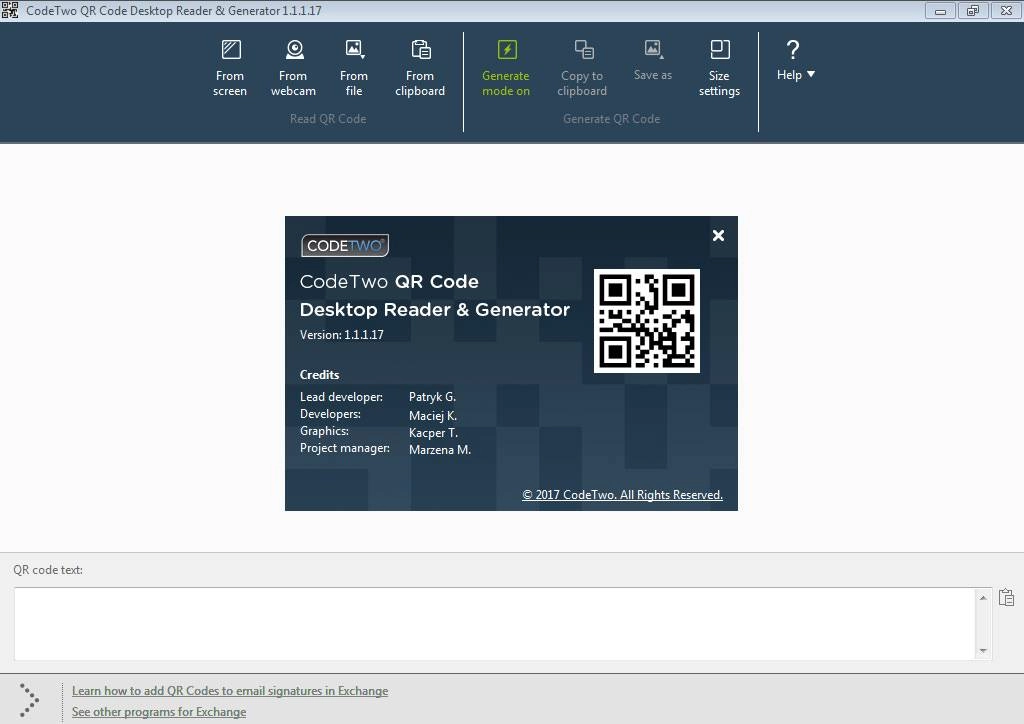1024x724 pixels.
Task: Click the CodeTwo logo in About dialog
Action: 345,245
